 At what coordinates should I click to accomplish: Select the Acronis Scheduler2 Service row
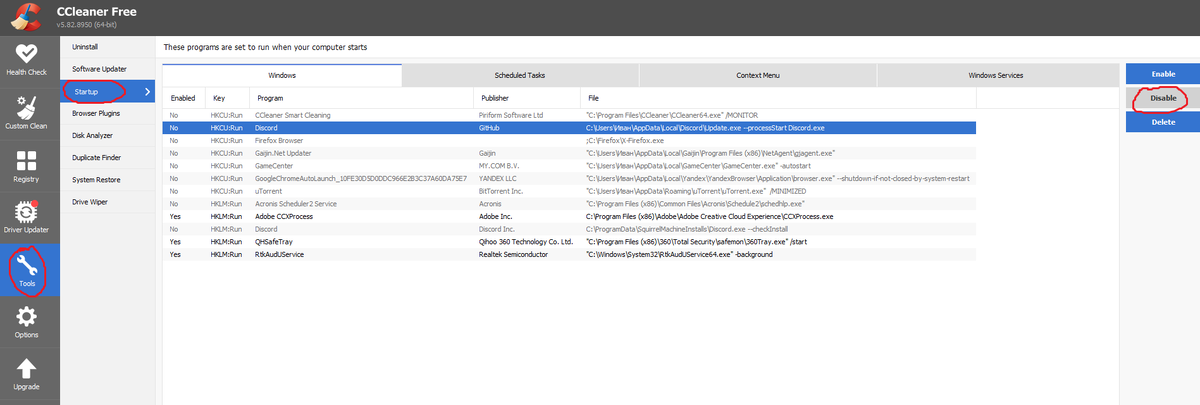(x=569, y=204)
